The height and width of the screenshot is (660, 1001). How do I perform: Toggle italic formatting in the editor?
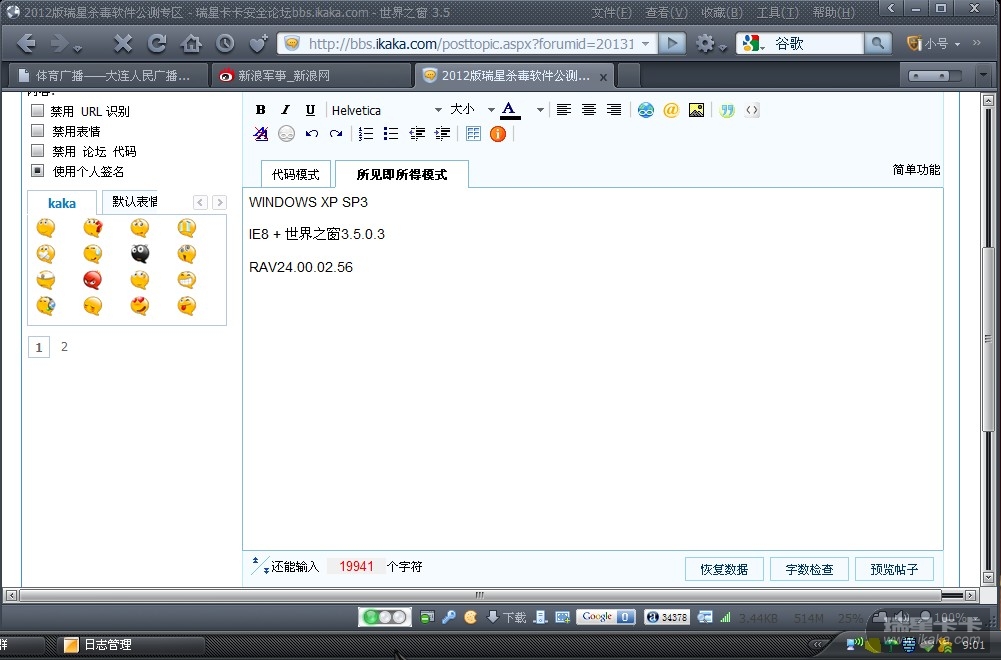285,110
